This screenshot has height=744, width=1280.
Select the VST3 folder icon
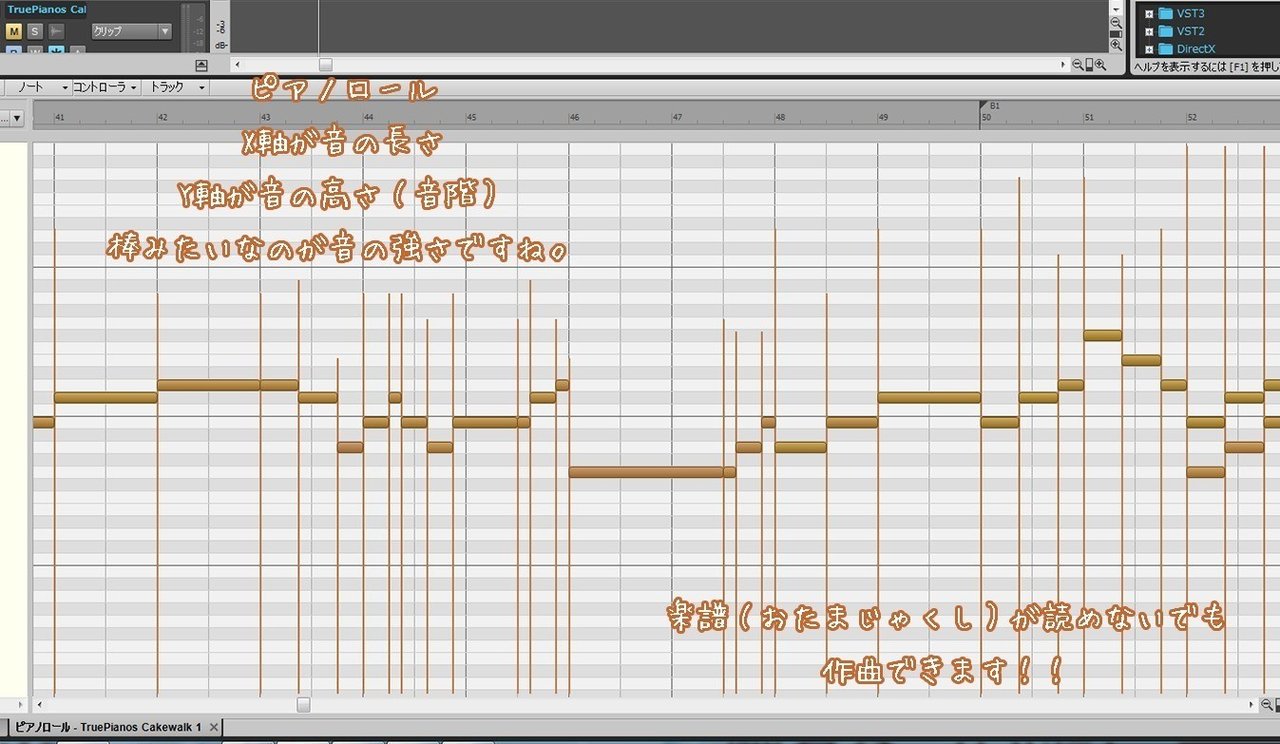pyautogui.click(x=1165, y=14)
